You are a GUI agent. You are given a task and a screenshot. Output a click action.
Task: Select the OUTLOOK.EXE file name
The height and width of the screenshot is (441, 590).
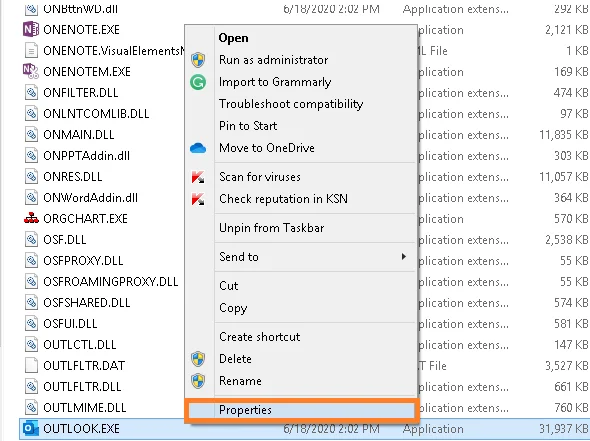click(81, 429)
